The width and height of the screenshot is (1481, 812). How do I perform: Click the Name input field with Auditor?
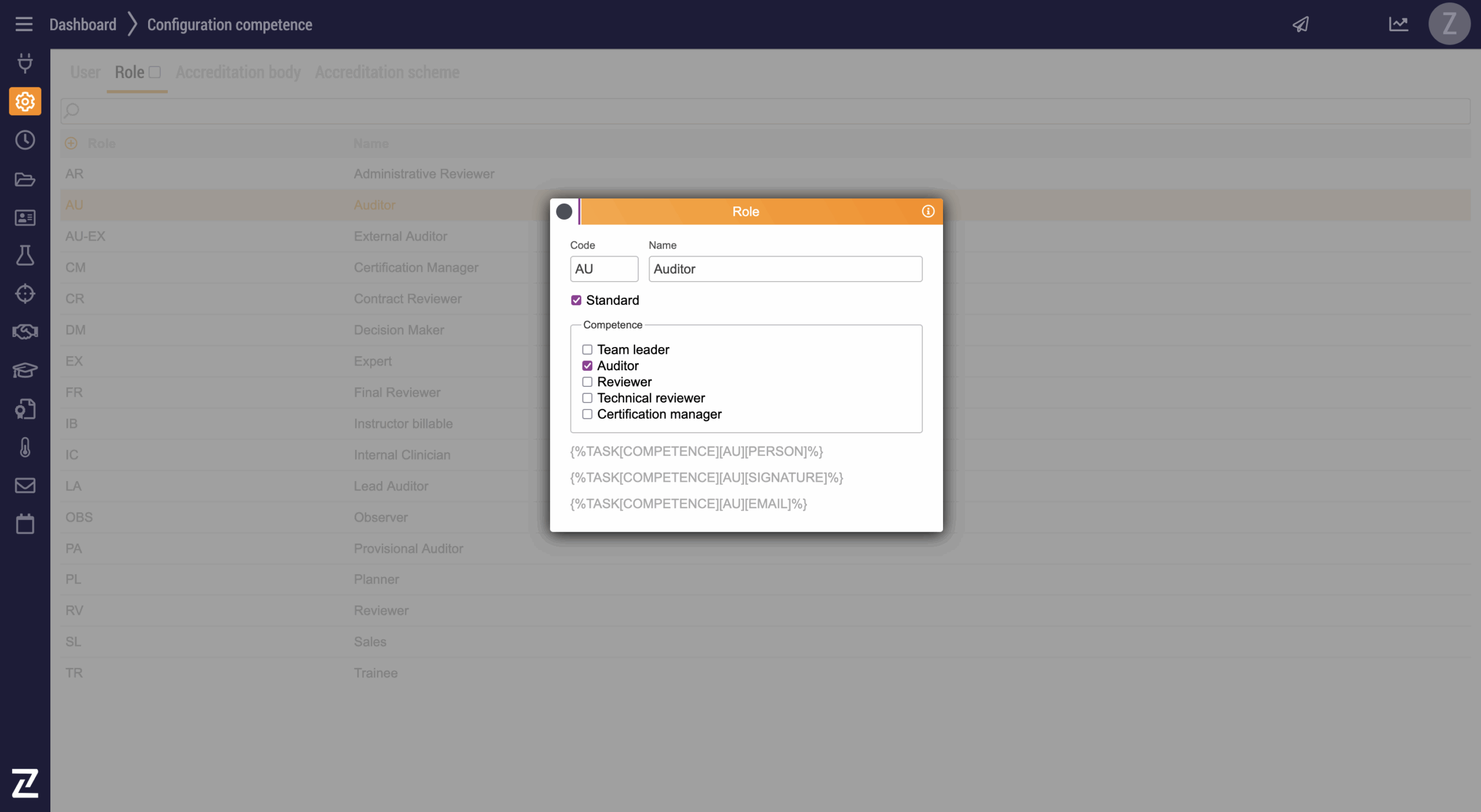tap(785, 269)
